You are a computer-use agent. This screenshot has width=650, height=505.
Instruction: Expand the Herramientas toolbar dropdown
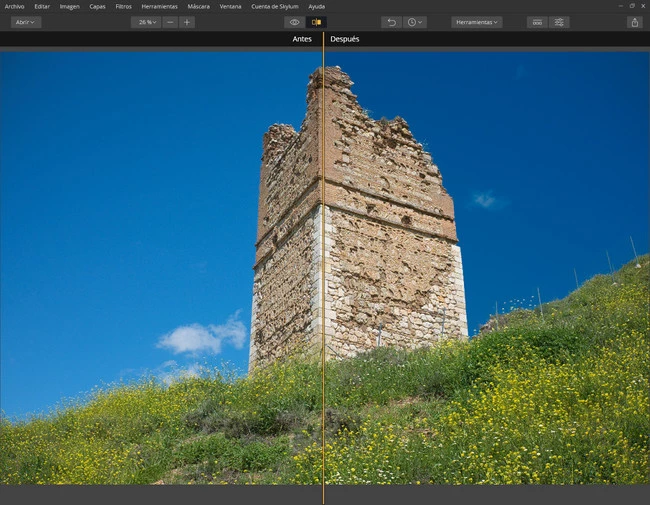click(x=476, y=22)
